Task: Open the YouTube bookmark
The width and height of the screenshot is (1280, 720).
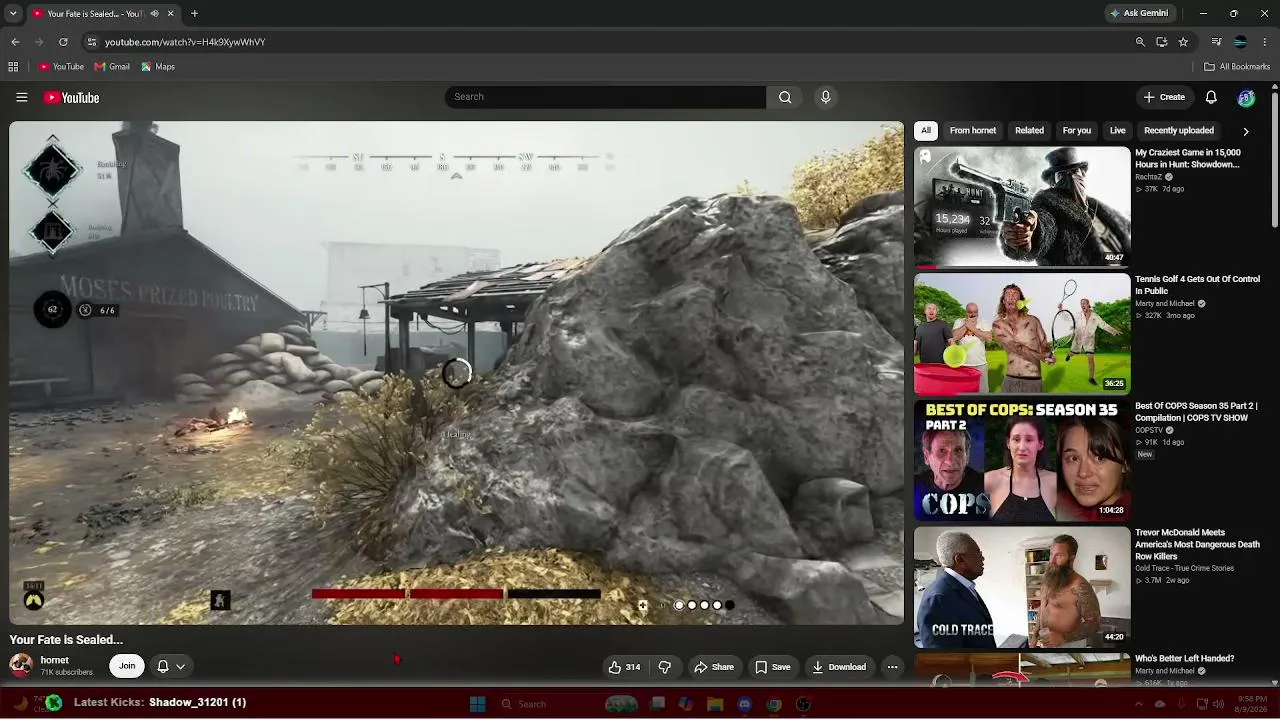Action: pyautogui.click(x=62, y=67)
